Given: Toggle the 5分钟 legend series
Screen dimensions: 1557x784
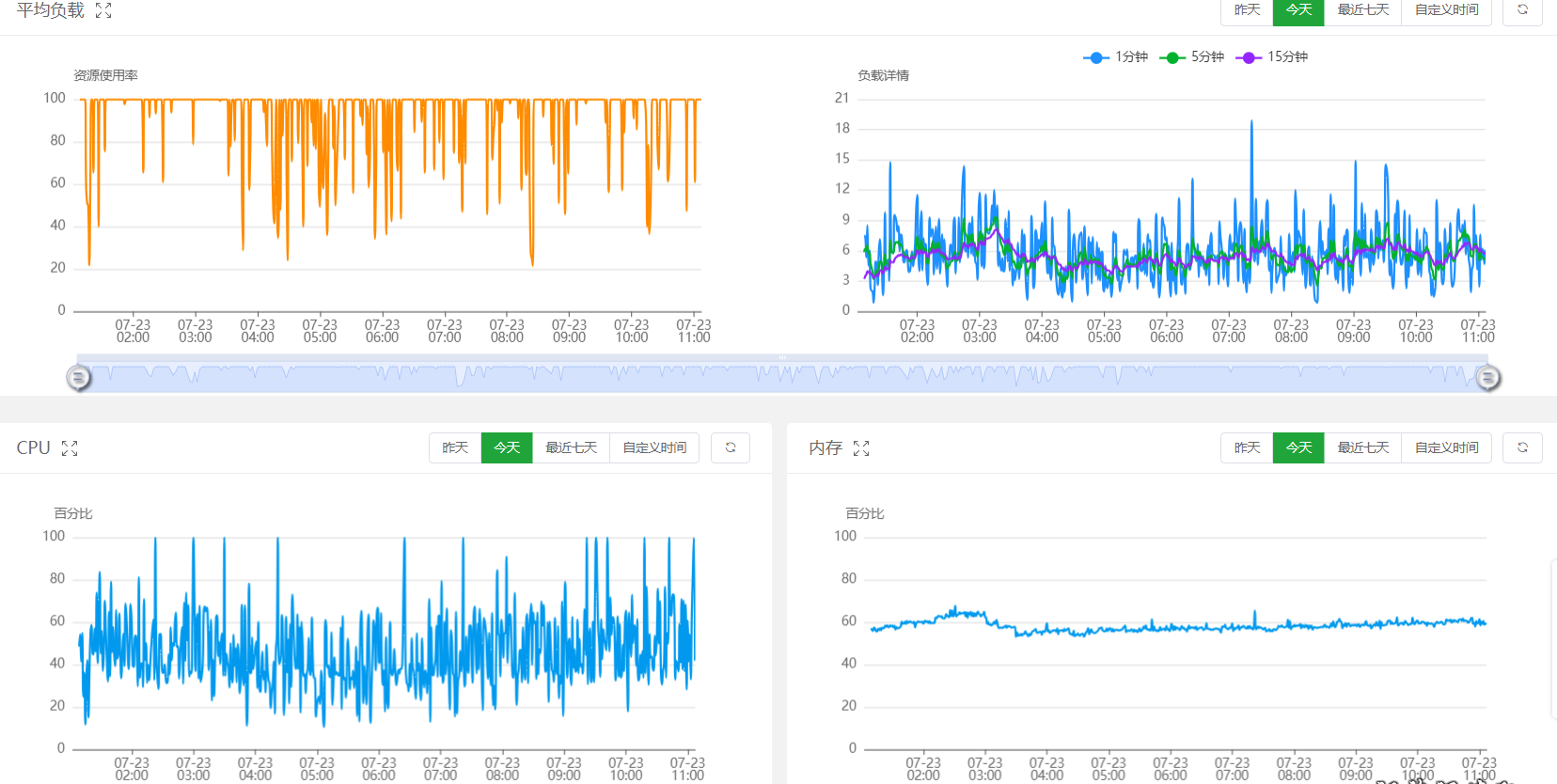Looking at the screenshot, I should pyautogui.click(x=1192, y=56).
